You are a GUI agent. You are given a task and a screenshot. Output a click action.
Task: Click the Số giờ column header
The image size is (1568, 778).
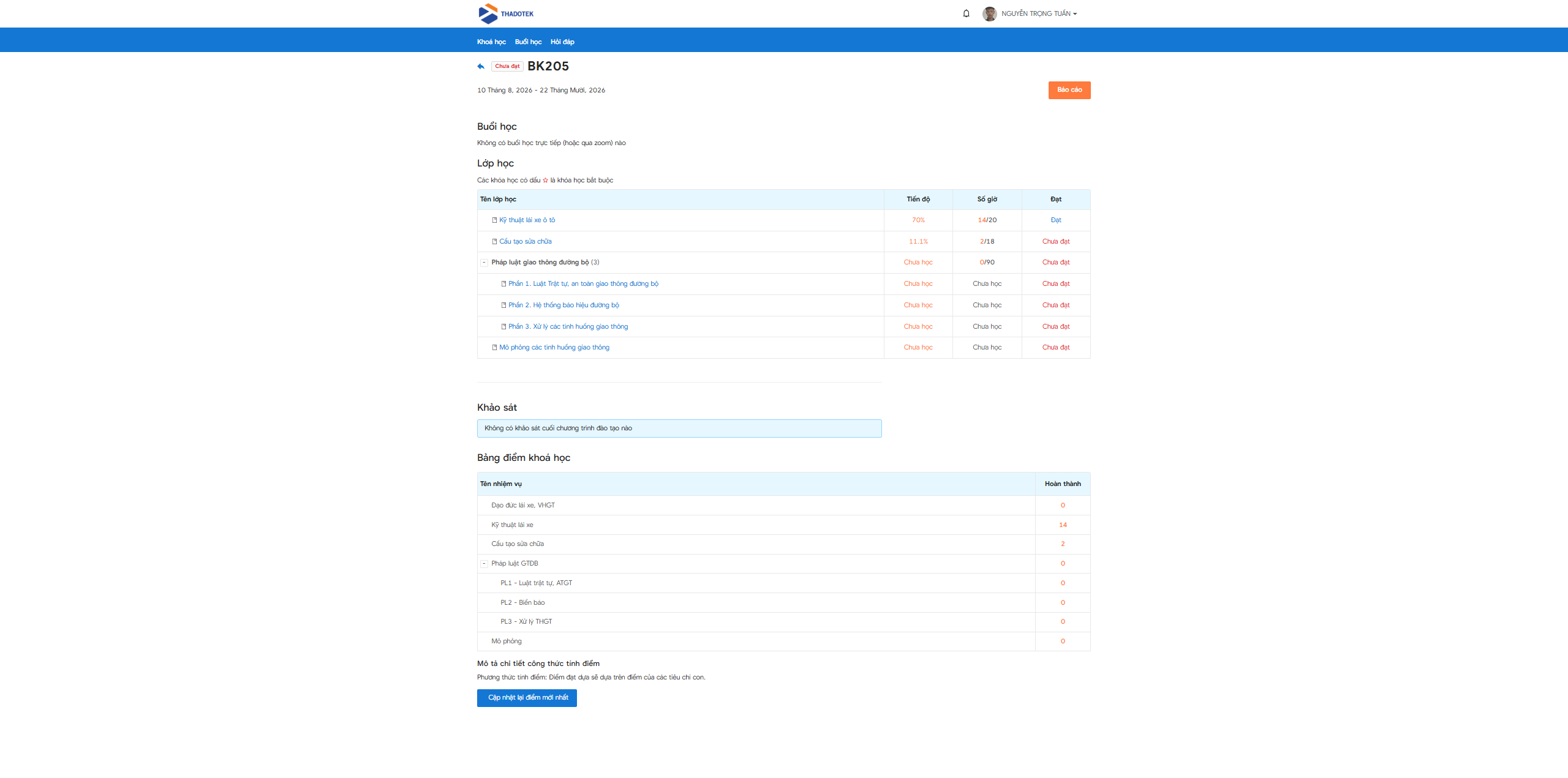(x=987, y=200)
